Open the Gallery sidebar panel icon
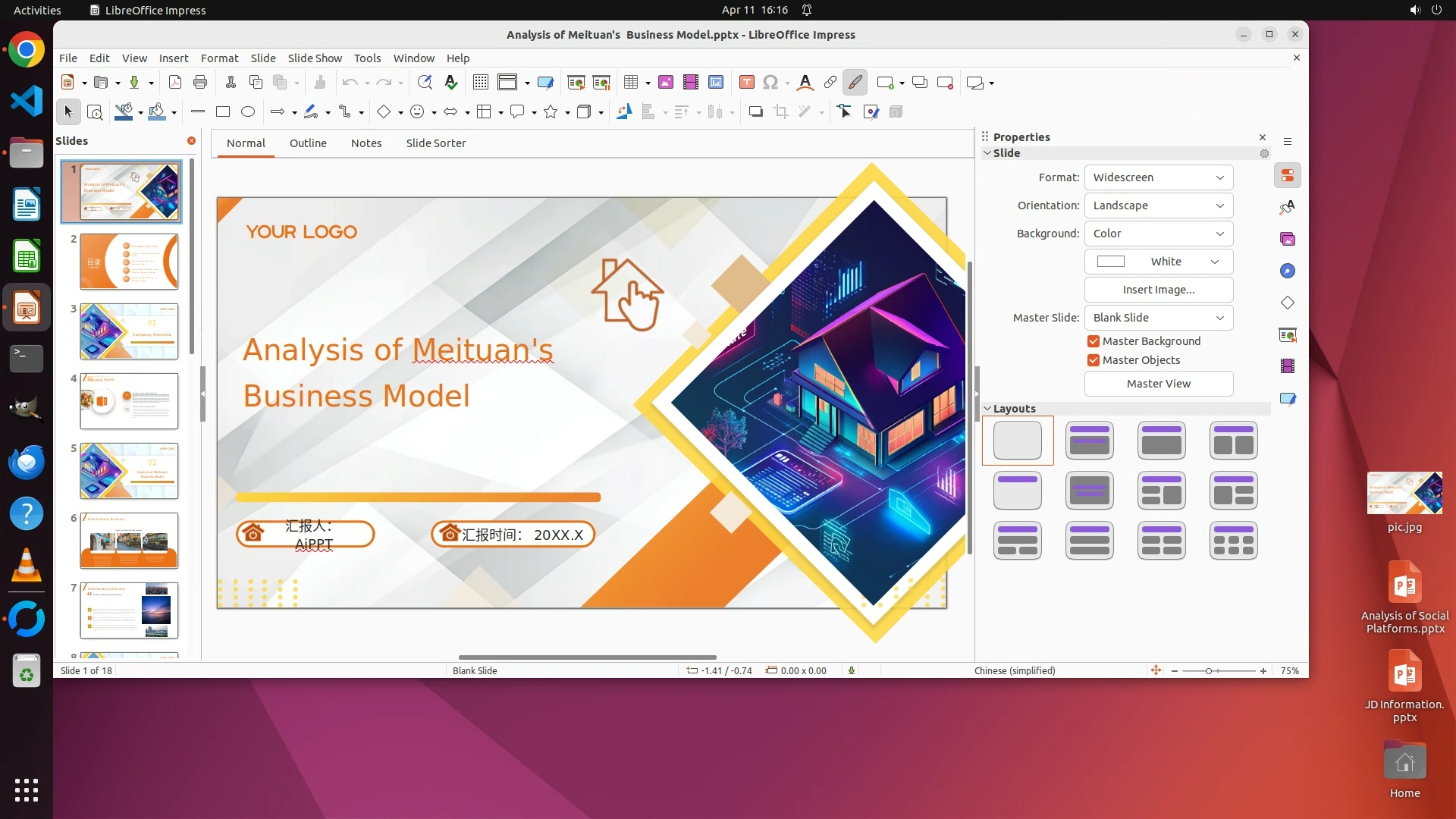Viewport: 1456px width, 819px height. pos(1288,240)
